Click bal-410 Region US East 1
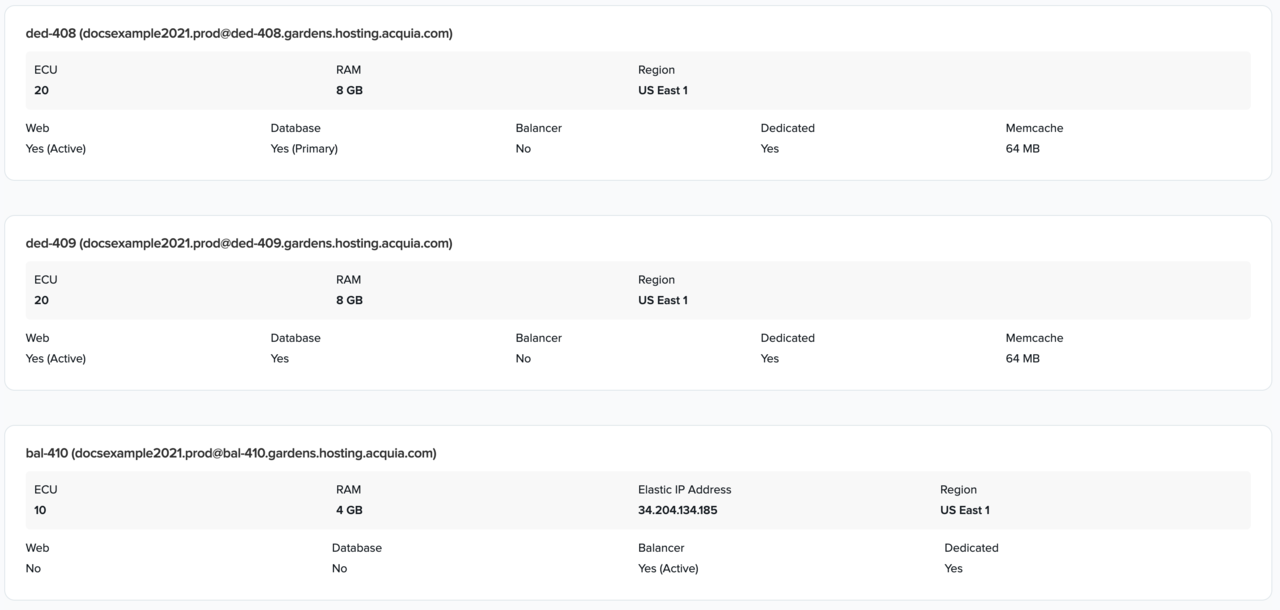The image size is (1280, 610). tap(964, 510)
